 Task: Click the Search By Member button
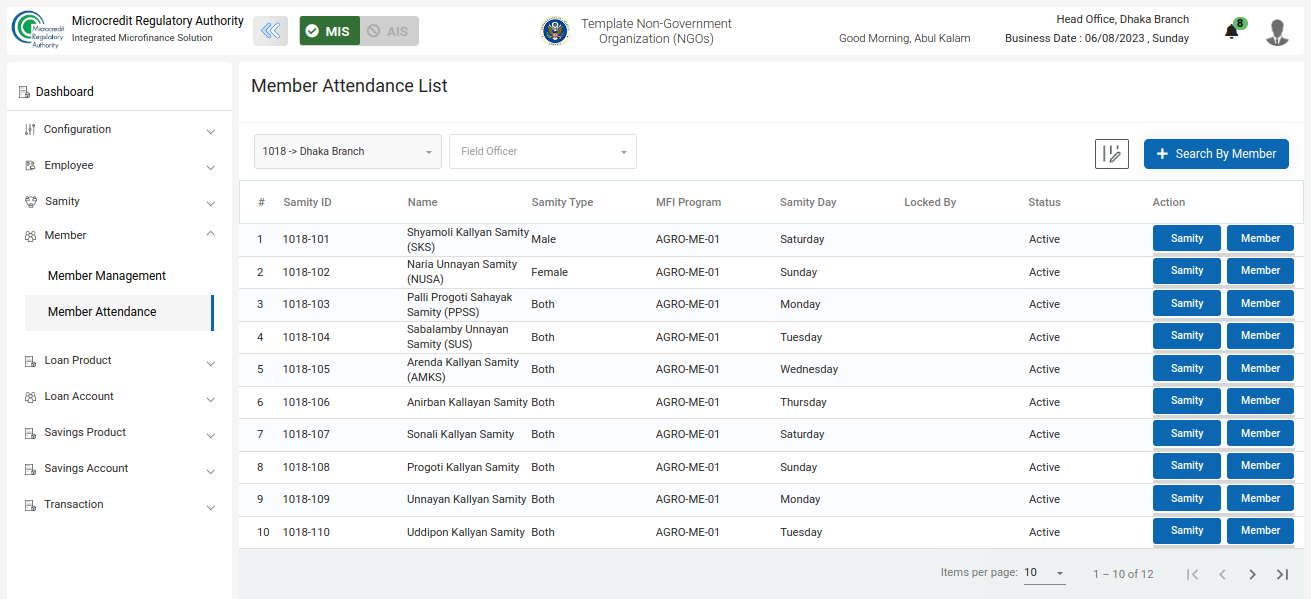coord(1216,154)
